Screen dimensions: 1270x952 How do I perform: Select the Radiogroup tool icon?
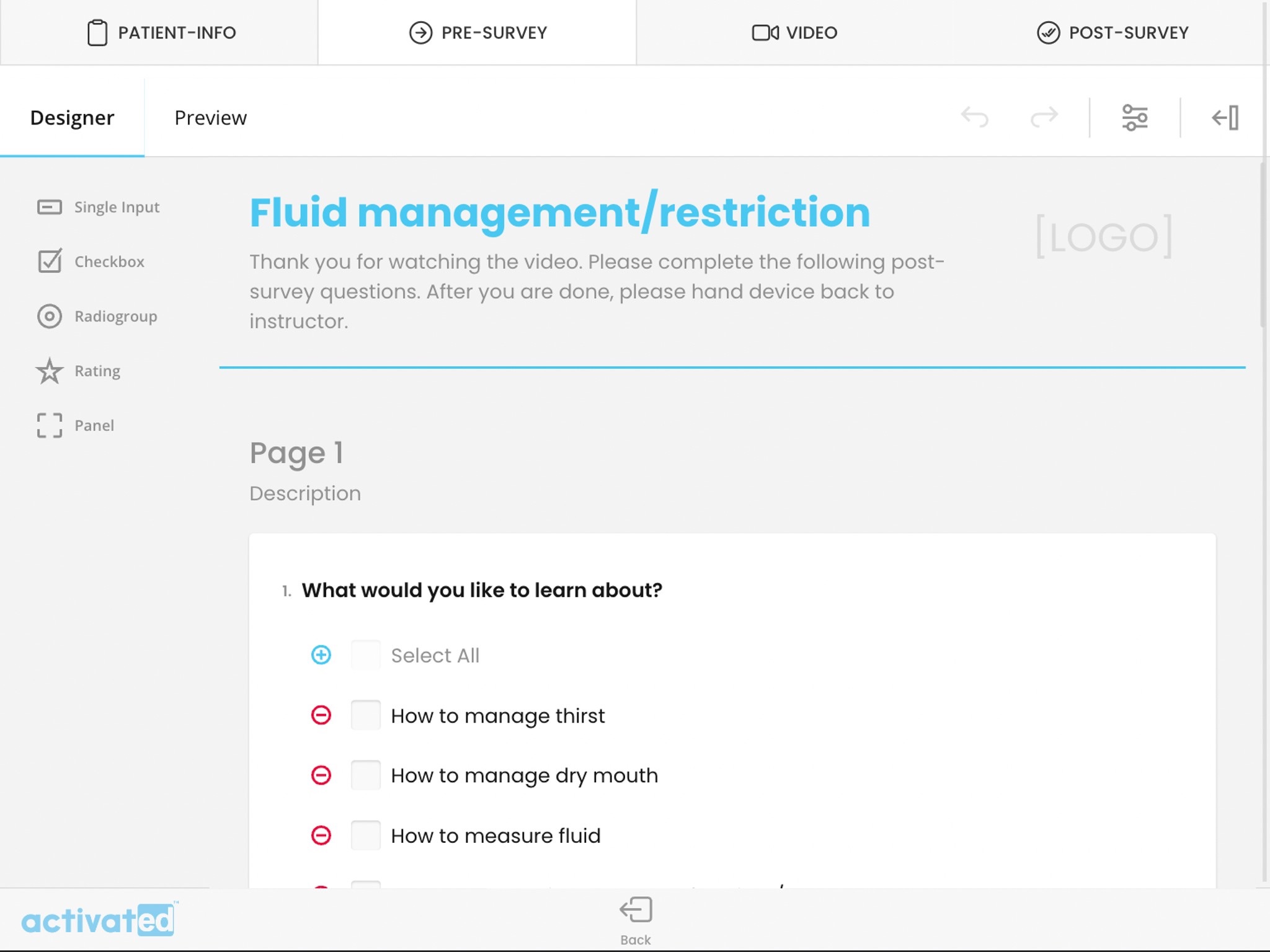point(49,316)
